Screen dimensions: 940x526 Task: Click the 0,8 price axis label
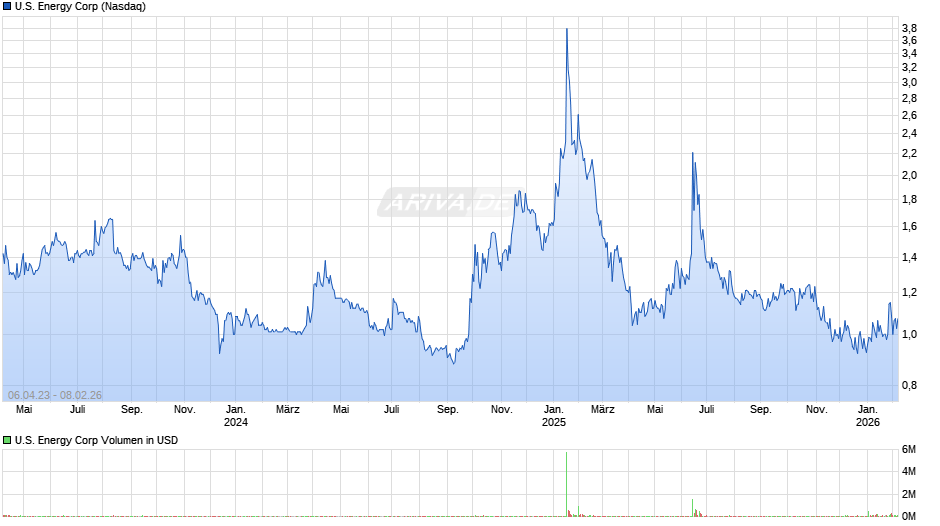(x=909, y=385)
